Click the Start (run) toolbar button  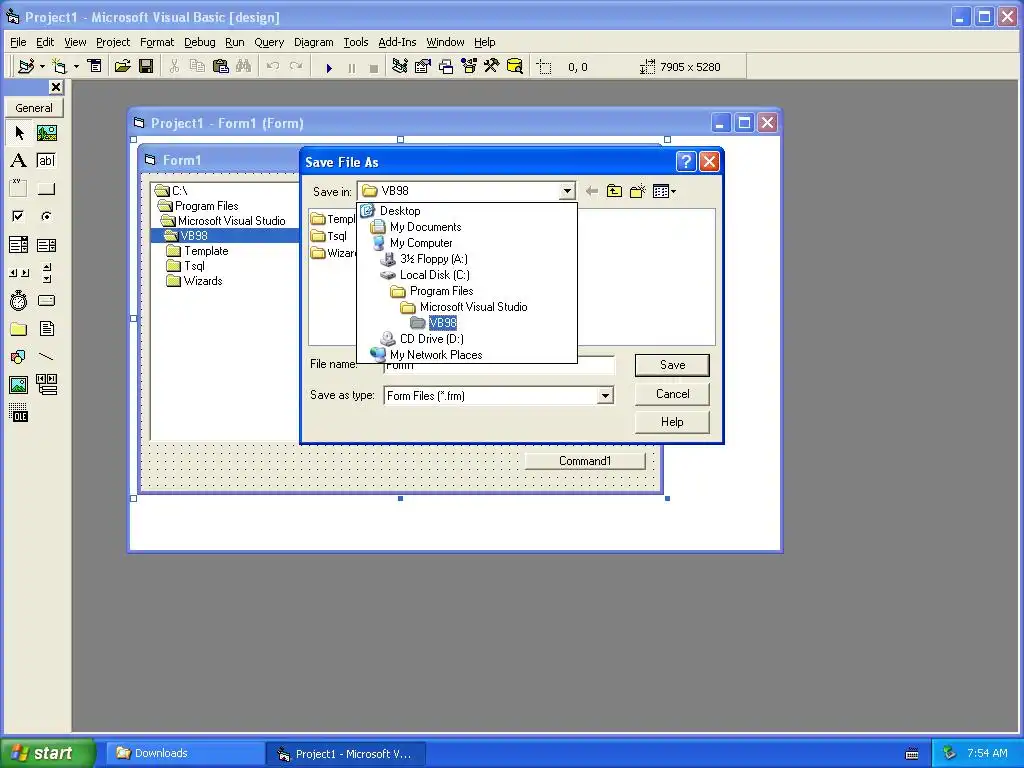tap(329, 67)
